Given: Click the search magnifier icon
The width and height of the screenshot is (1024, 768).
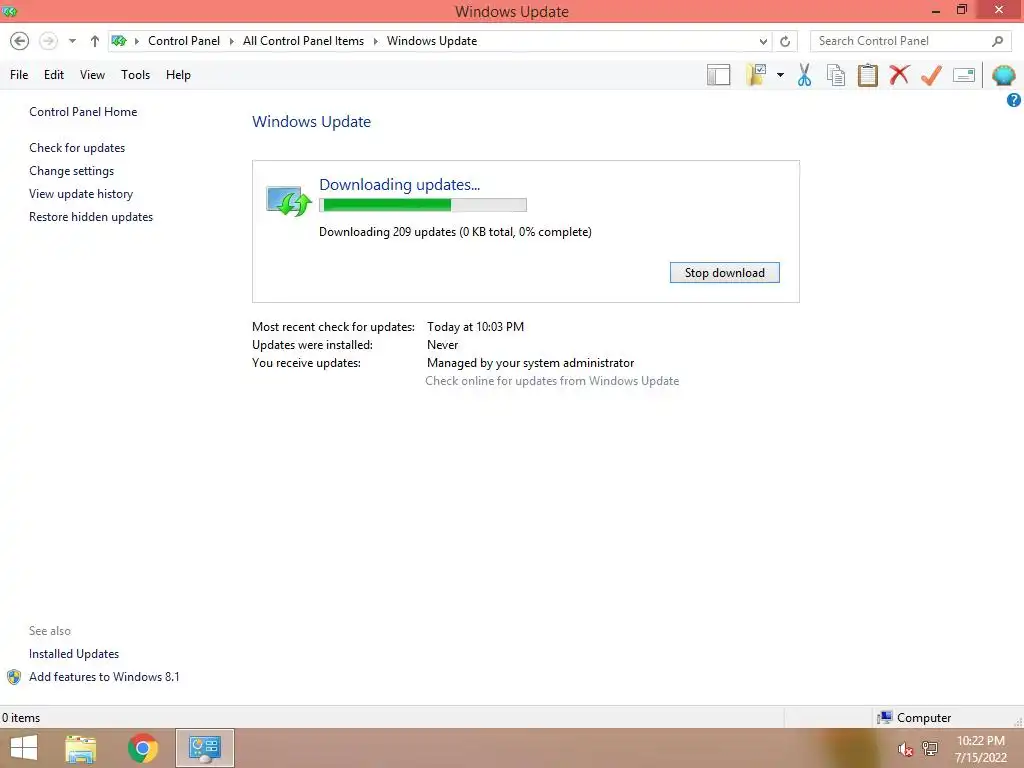Looking at the screenshot, I should click(x=997, y=41).
